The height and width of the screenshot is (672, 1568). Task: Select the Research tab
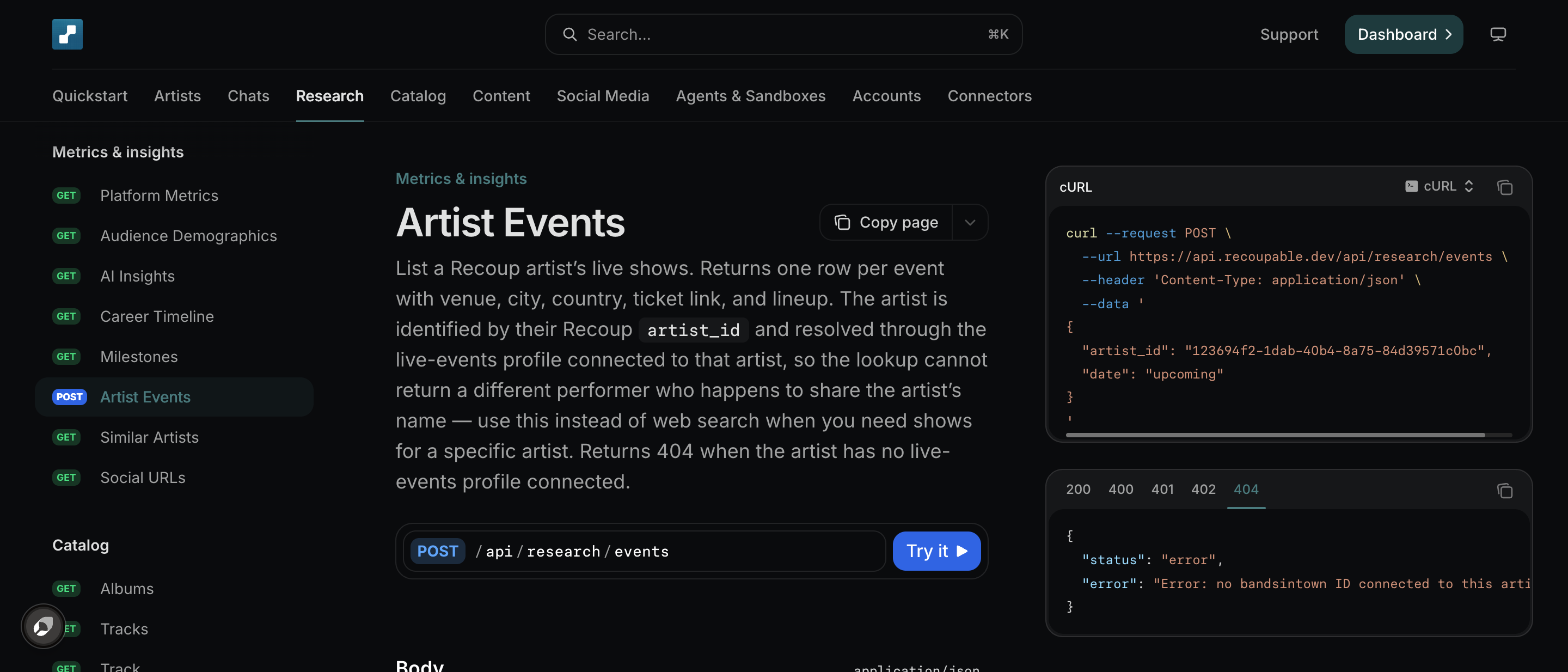330,95
